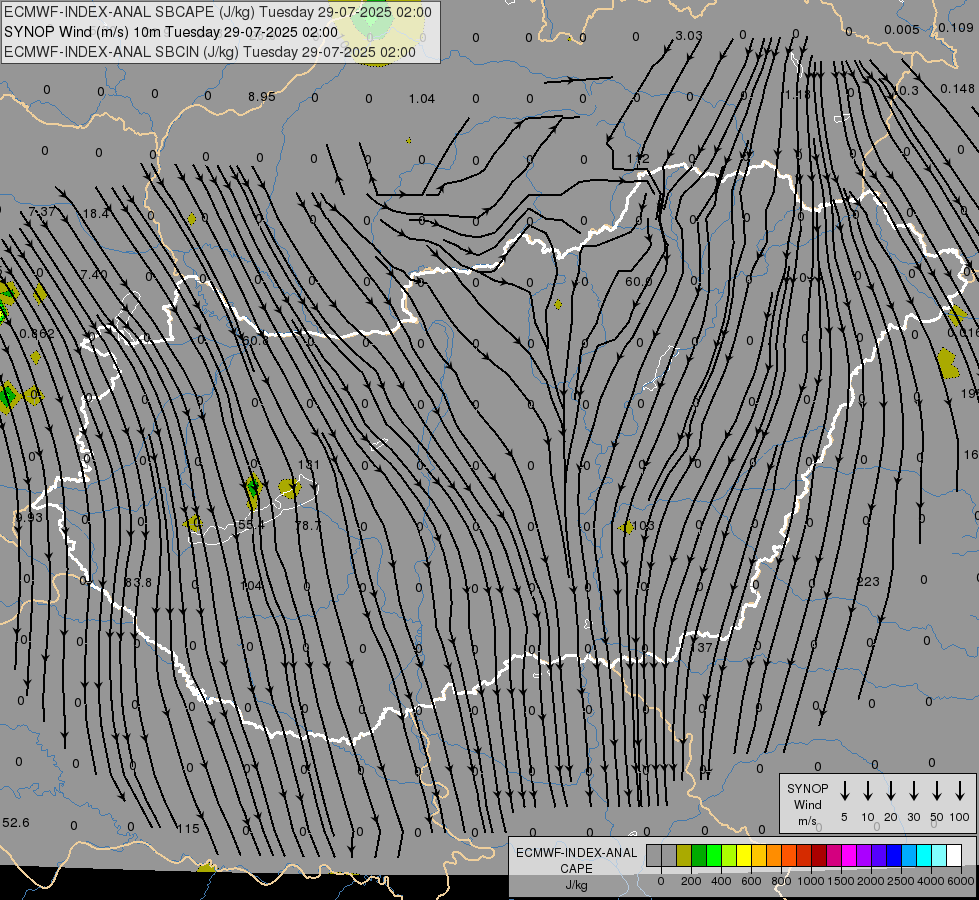Click the 103 value on map
The height and width of the screenshot is (900, 979).
(x=643, y=525)
